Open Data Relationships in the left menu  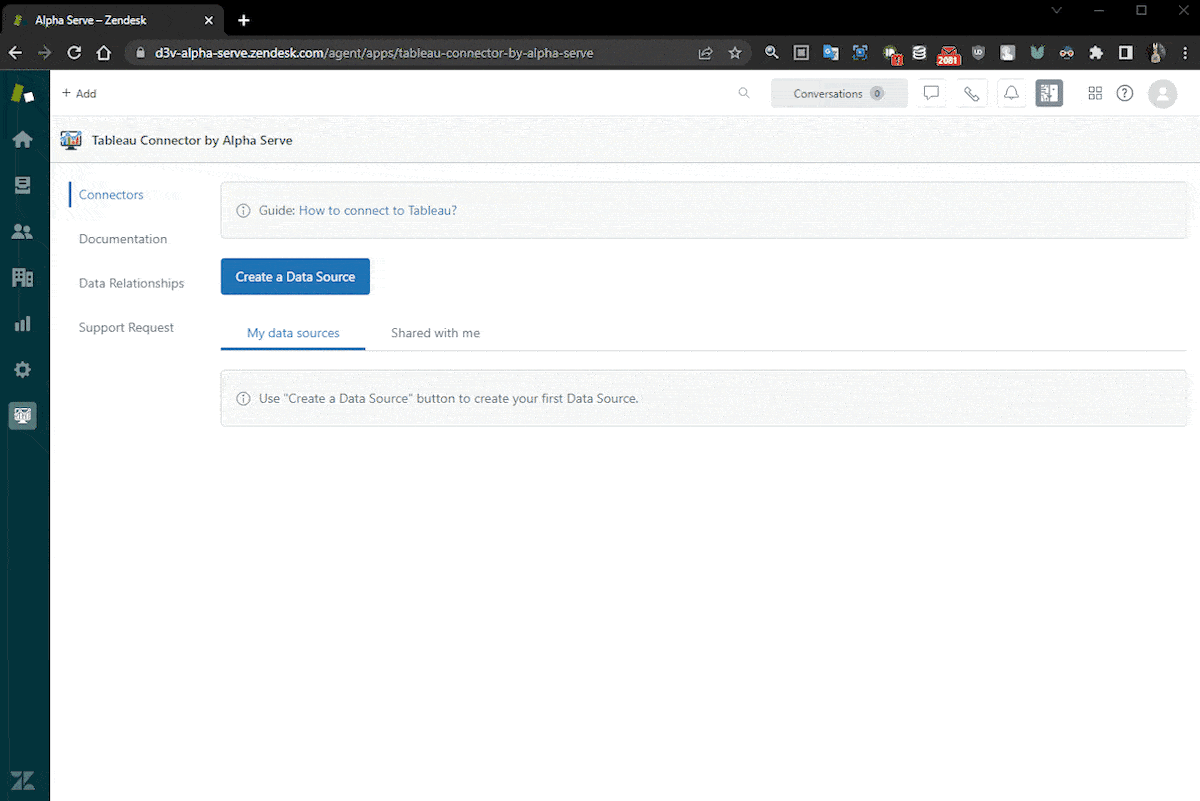[131, 283]
